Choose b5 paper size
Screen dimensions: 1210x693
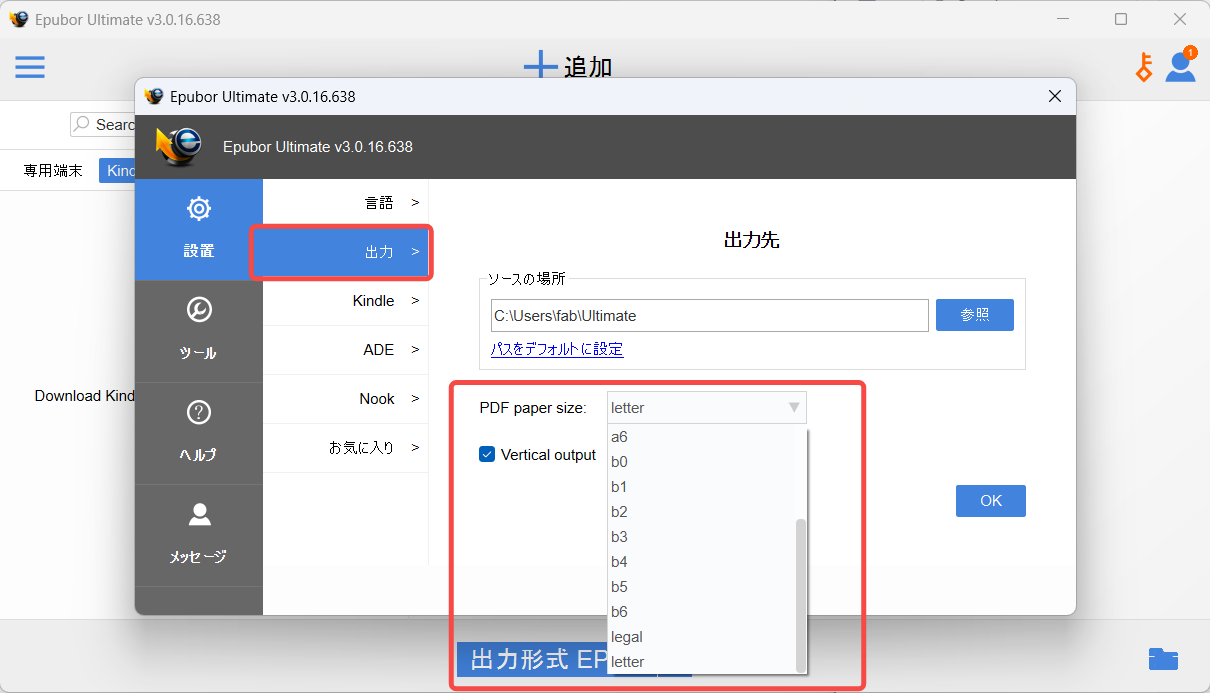pos(701,587)
